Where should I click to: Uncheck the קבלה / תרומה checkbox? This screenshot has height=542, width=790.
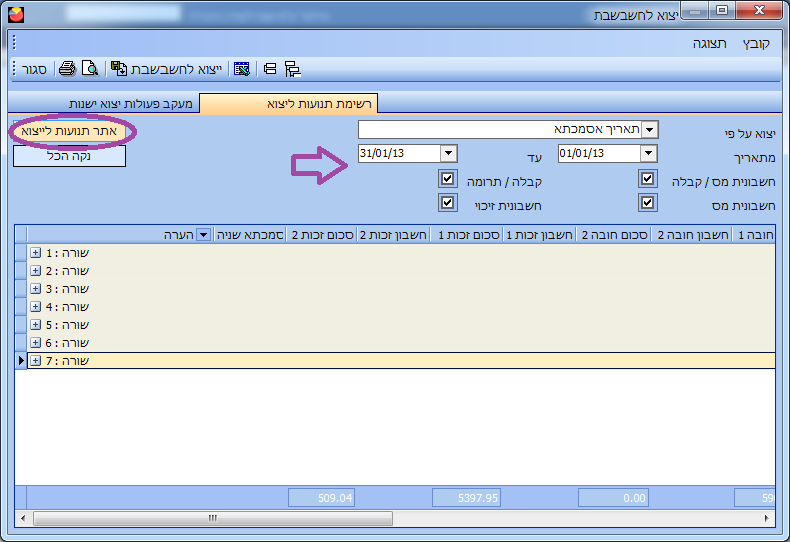[447, 179]
